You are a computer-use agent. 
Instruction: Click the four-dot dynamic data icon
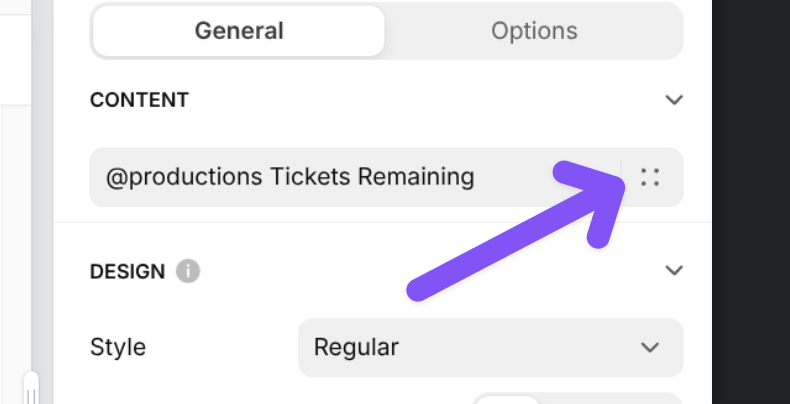pos(650,178)
